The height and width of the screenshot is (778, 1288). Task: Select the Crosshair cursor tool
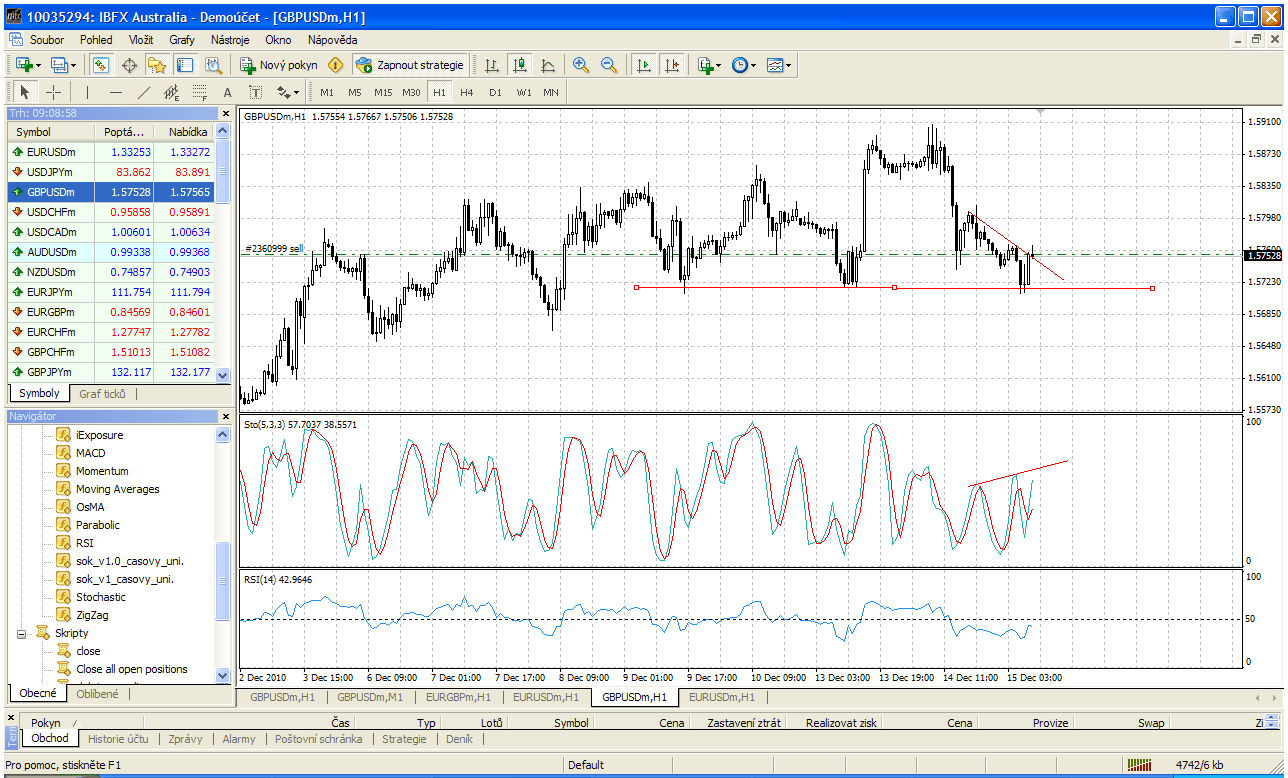coord(54,92)
